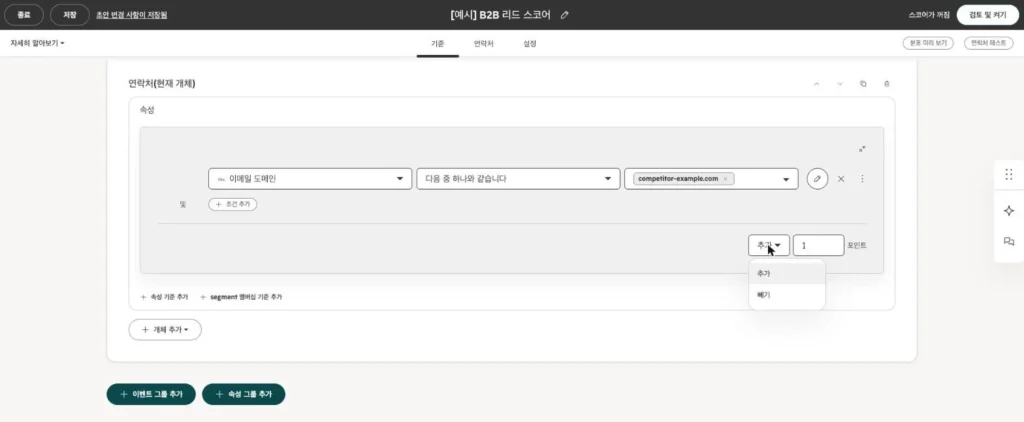
Task: Switch to the 연락처 tab
Action: click(x=483, y=44)
